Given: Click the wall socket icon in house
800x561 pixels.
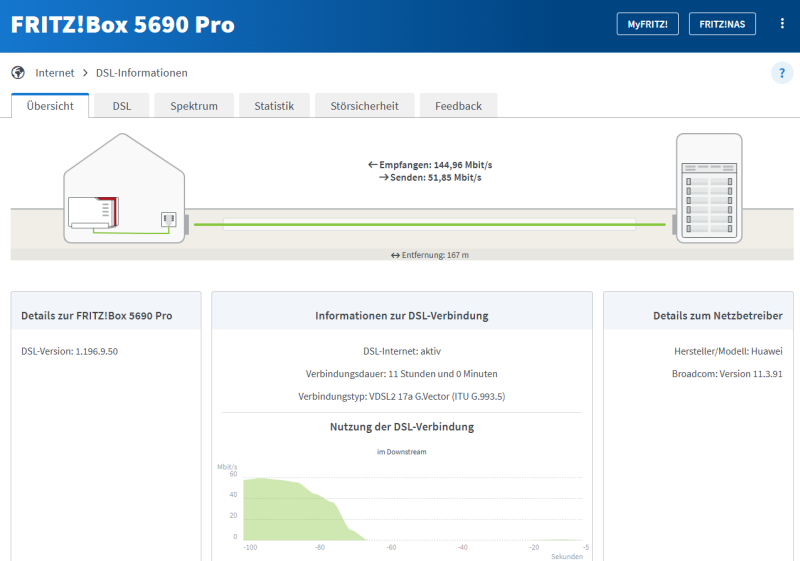Looking at the screenshot, I should [x=168, y=219].
